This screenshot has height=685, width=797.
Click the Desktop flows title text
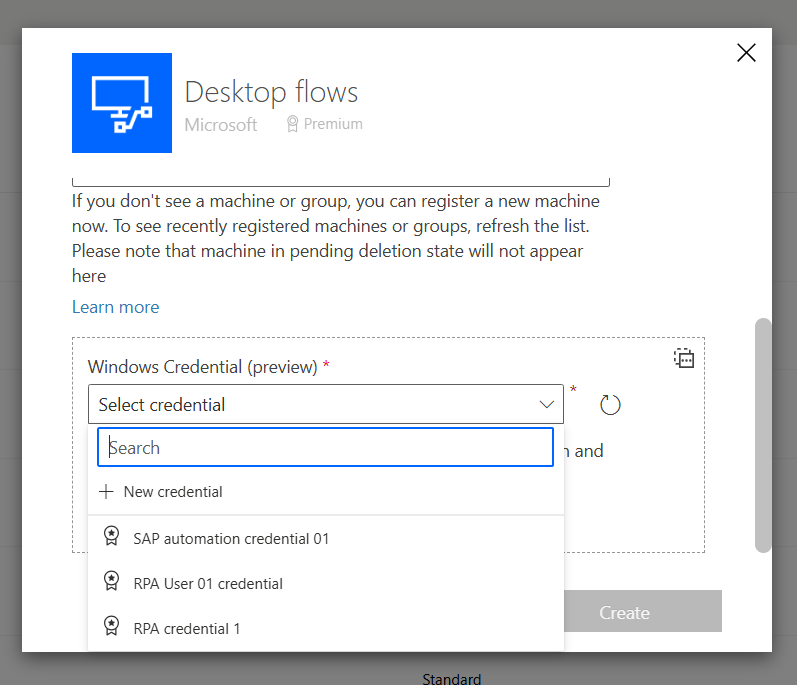[271, 92]
